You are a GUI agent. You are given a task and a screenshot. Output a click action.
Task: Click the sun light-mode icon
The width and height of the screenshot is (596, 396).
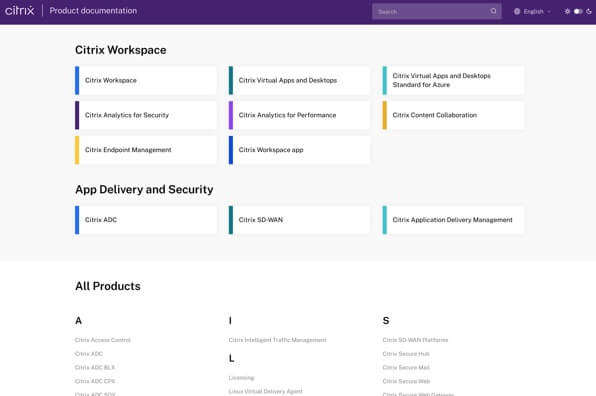567,11
